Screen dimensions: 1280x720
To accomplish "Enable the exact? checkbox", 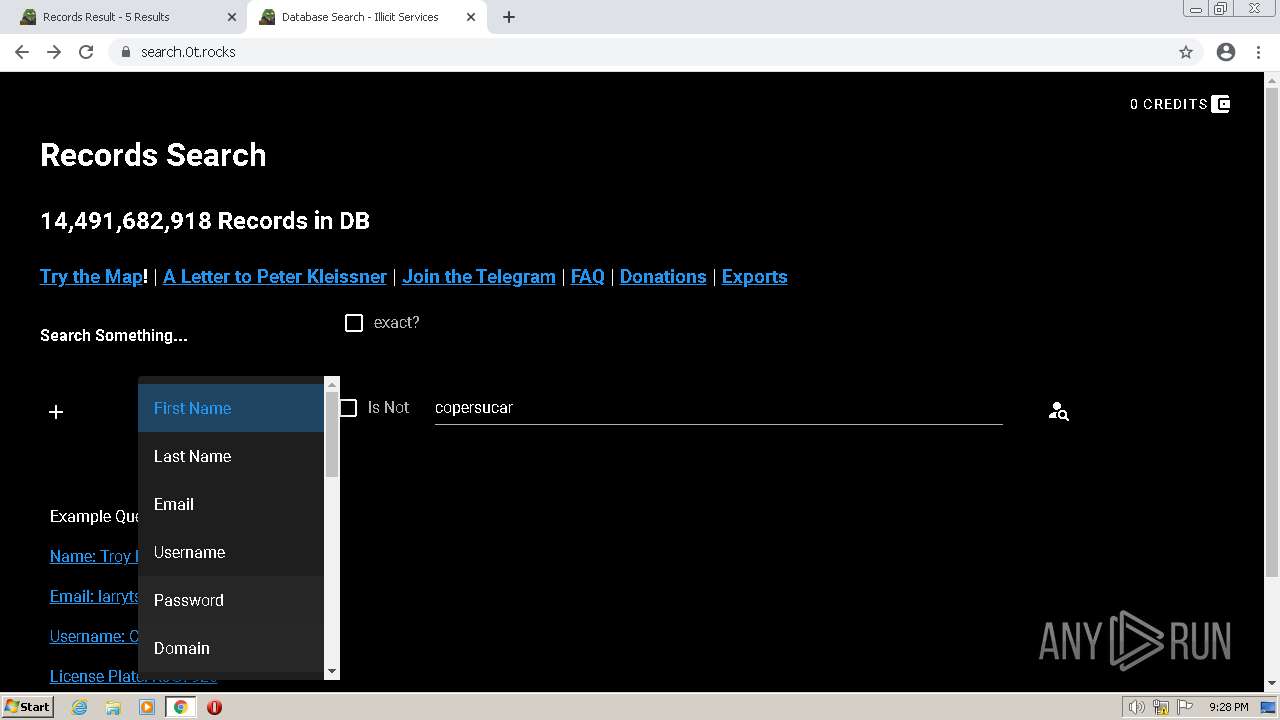I will pyautogui.click(x=354, y=323).
